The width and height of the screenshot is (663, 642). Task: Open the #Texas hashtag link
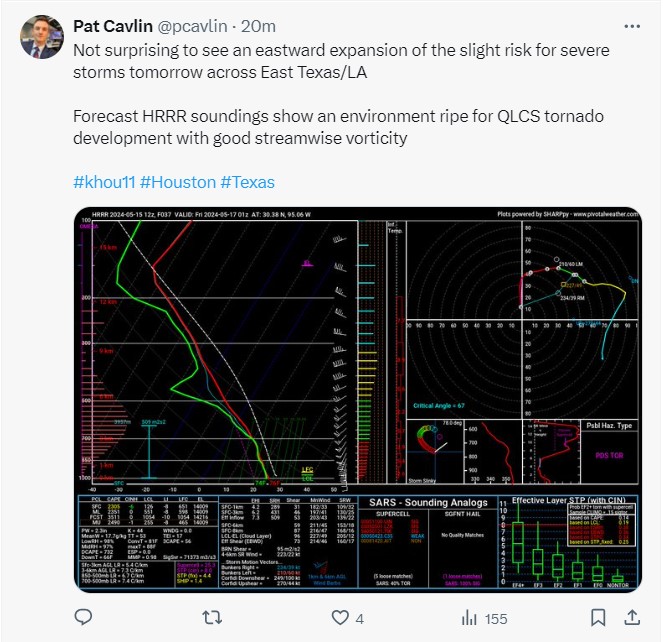(247, 182)
